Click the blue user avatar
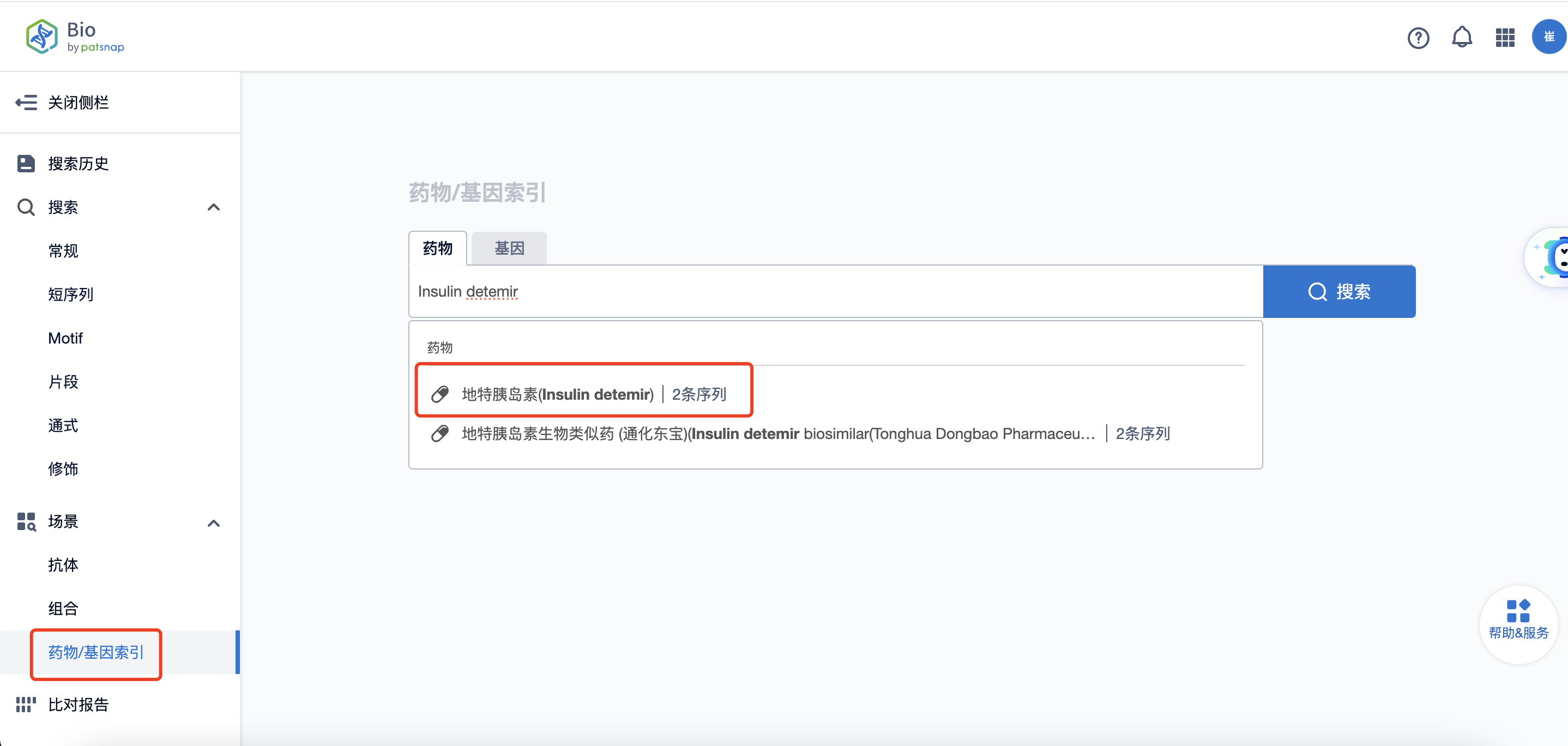 [x=1548, y=37]
